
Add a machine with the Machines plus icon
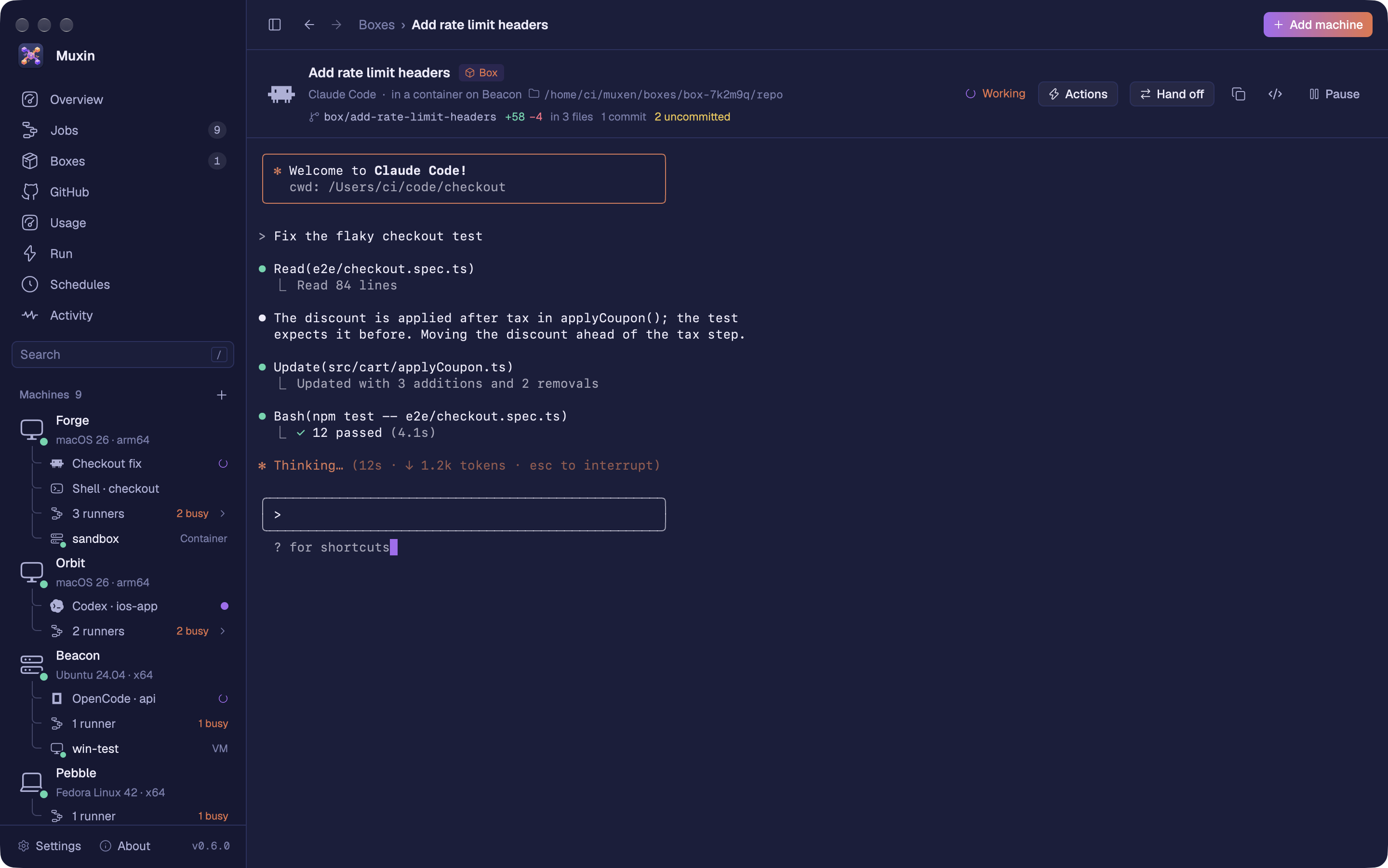tap(222, 395)
